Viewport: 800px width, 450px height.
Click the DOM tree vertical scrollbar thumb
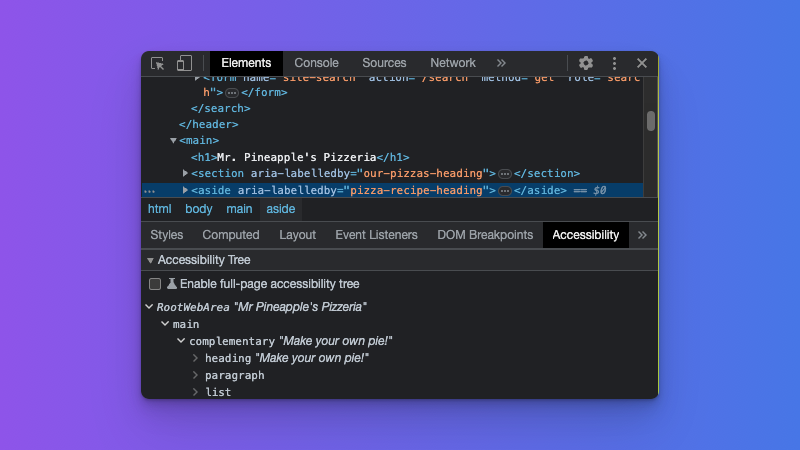pyautogui.click(x=651, y=121)
